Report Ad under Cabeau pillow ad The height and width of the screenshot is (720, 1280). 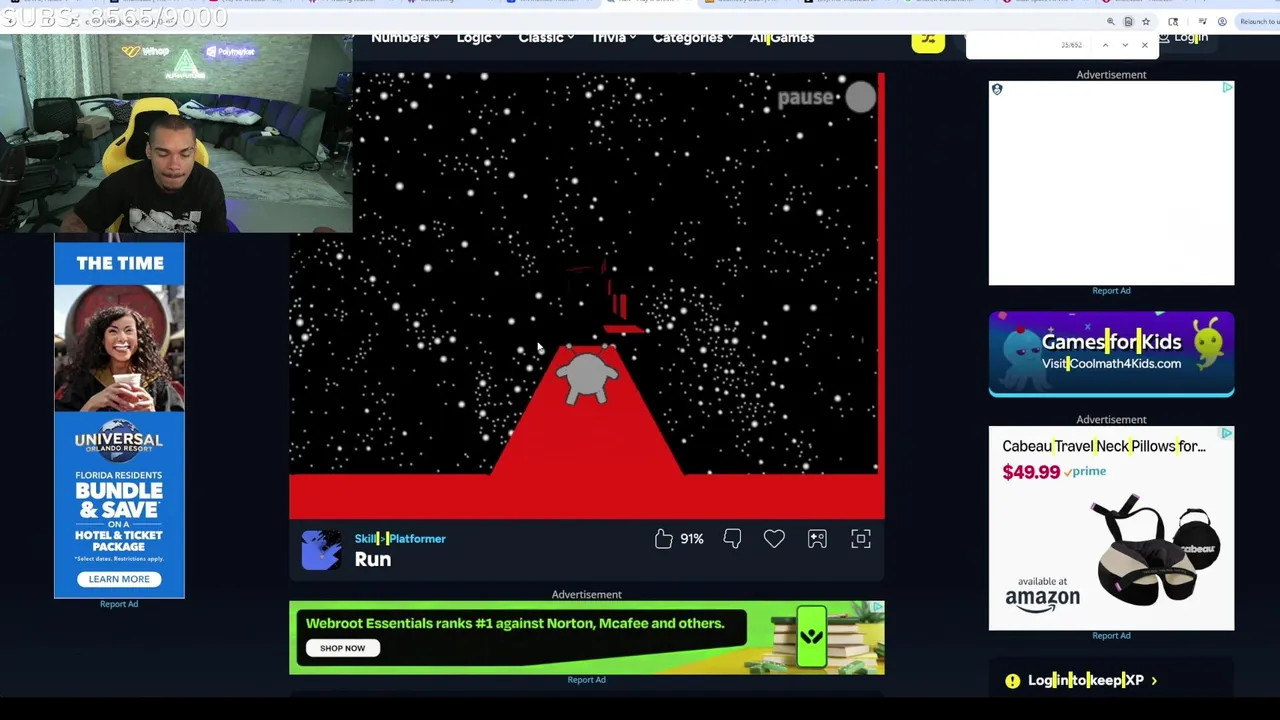[1111, 636]
